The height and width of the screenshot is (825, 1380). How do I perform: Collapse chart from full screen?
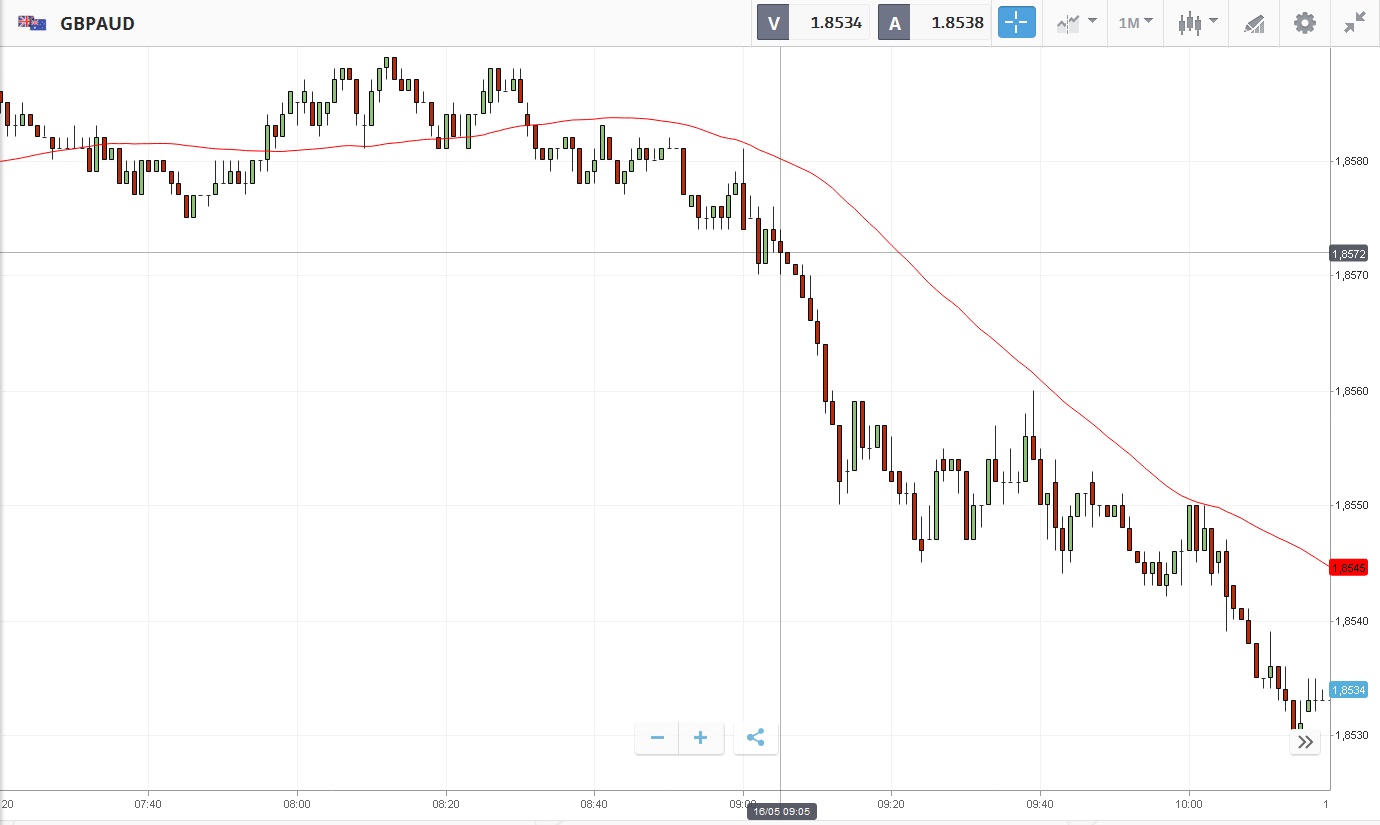pos(1355,23)
